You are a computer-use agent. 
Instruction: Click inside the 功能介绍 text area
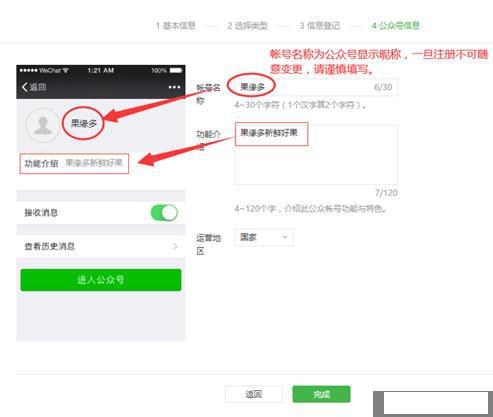click(316, 154)
